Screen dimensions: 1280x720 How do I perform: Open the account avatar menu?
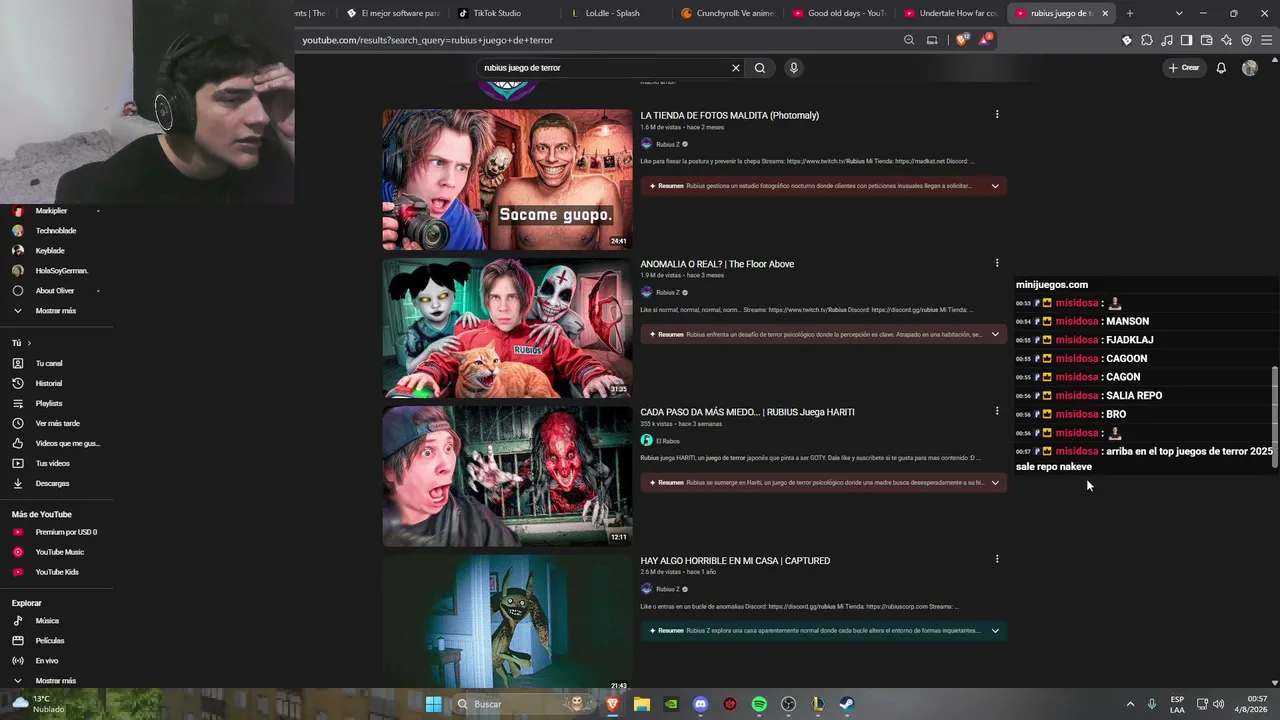[x=1250, y=68]
